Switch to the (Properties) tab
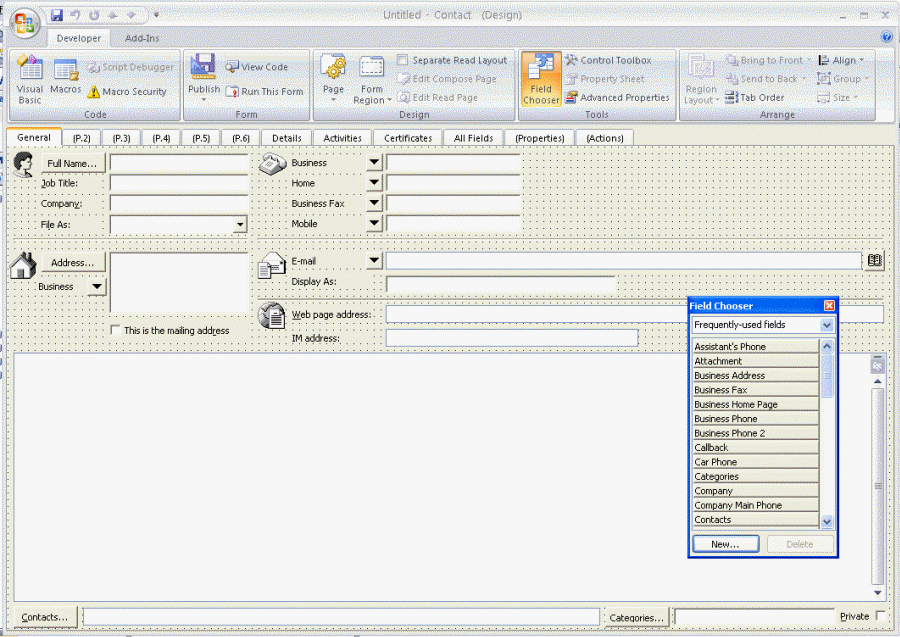This screenshot has height=637, width=900. click(540, 138)
